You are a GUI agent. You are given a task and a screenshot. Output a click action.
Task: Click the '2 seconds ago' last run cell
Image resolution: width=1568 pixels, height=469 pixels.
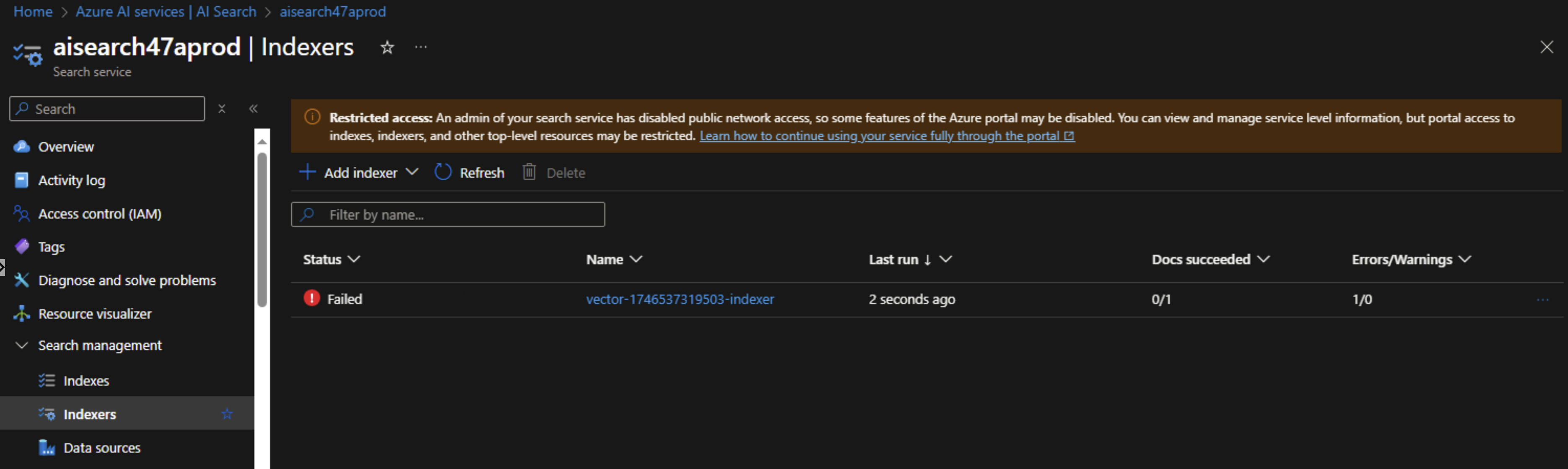point(912,299)
